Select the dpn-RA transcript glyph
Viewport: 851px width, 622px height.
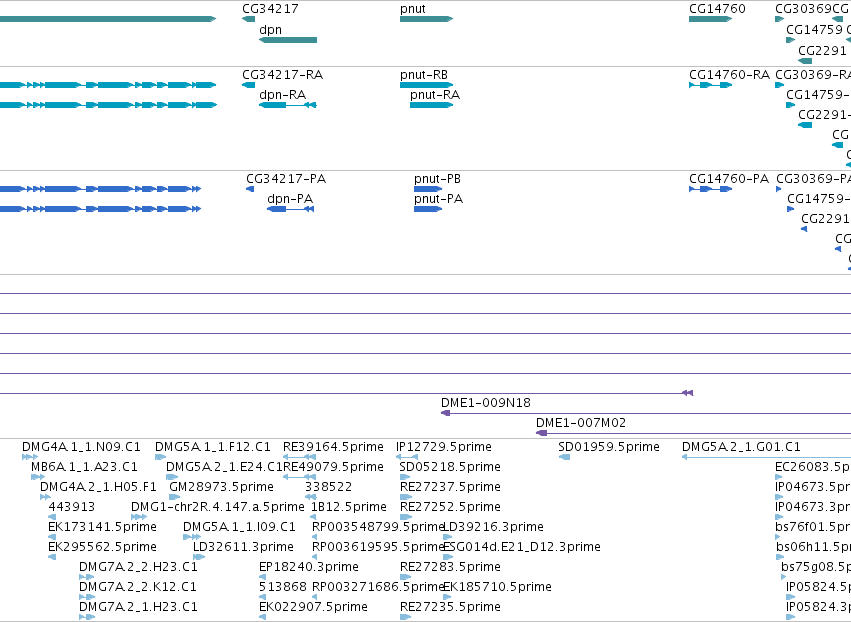pos(288,105)
